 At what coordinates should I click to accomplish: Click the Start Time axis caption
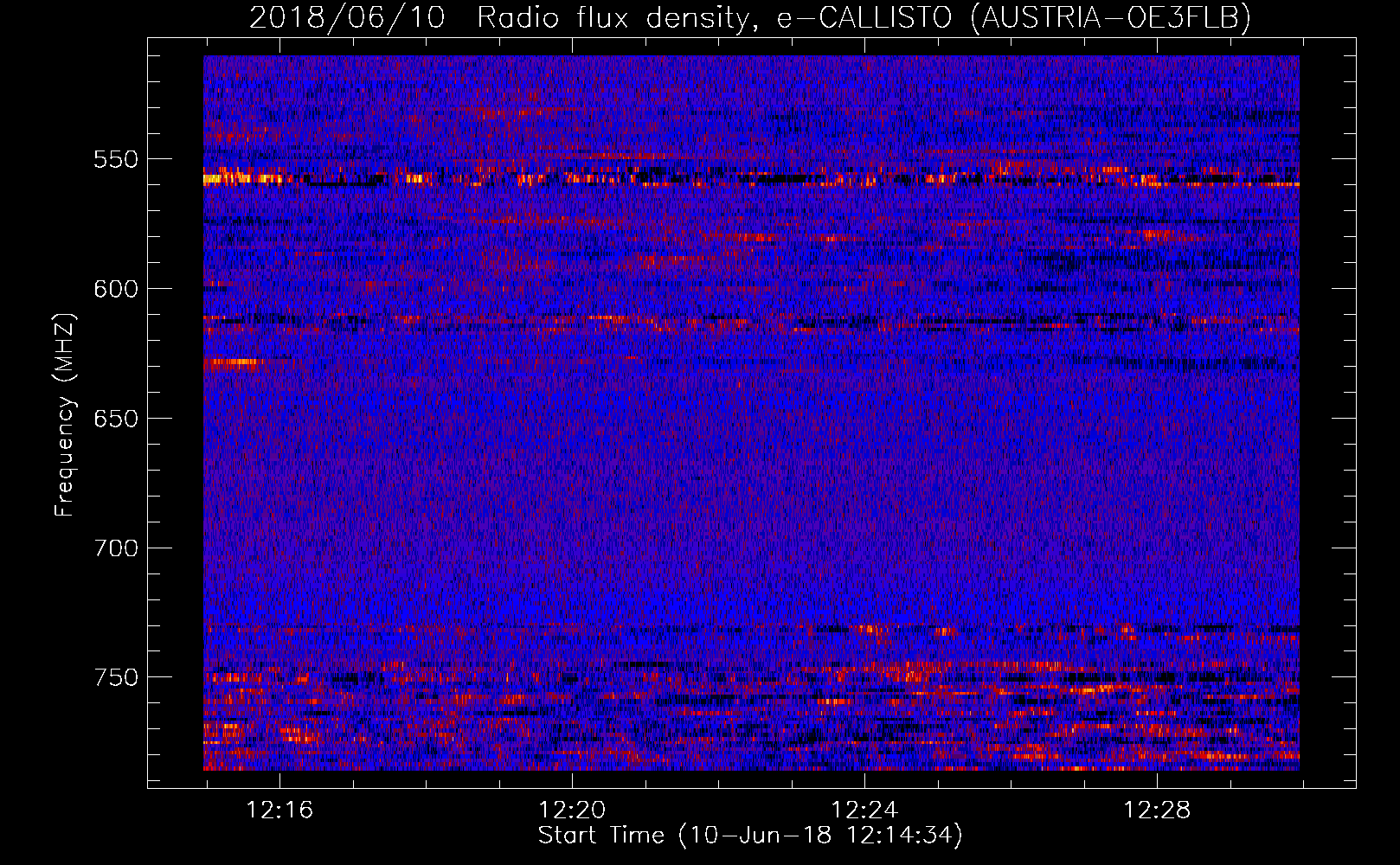[750, 836]
